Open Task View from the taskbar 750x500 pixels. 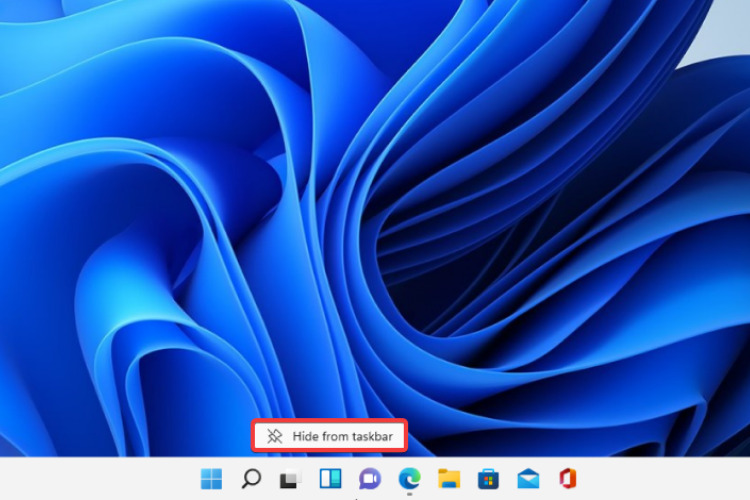tap(290, 478)
